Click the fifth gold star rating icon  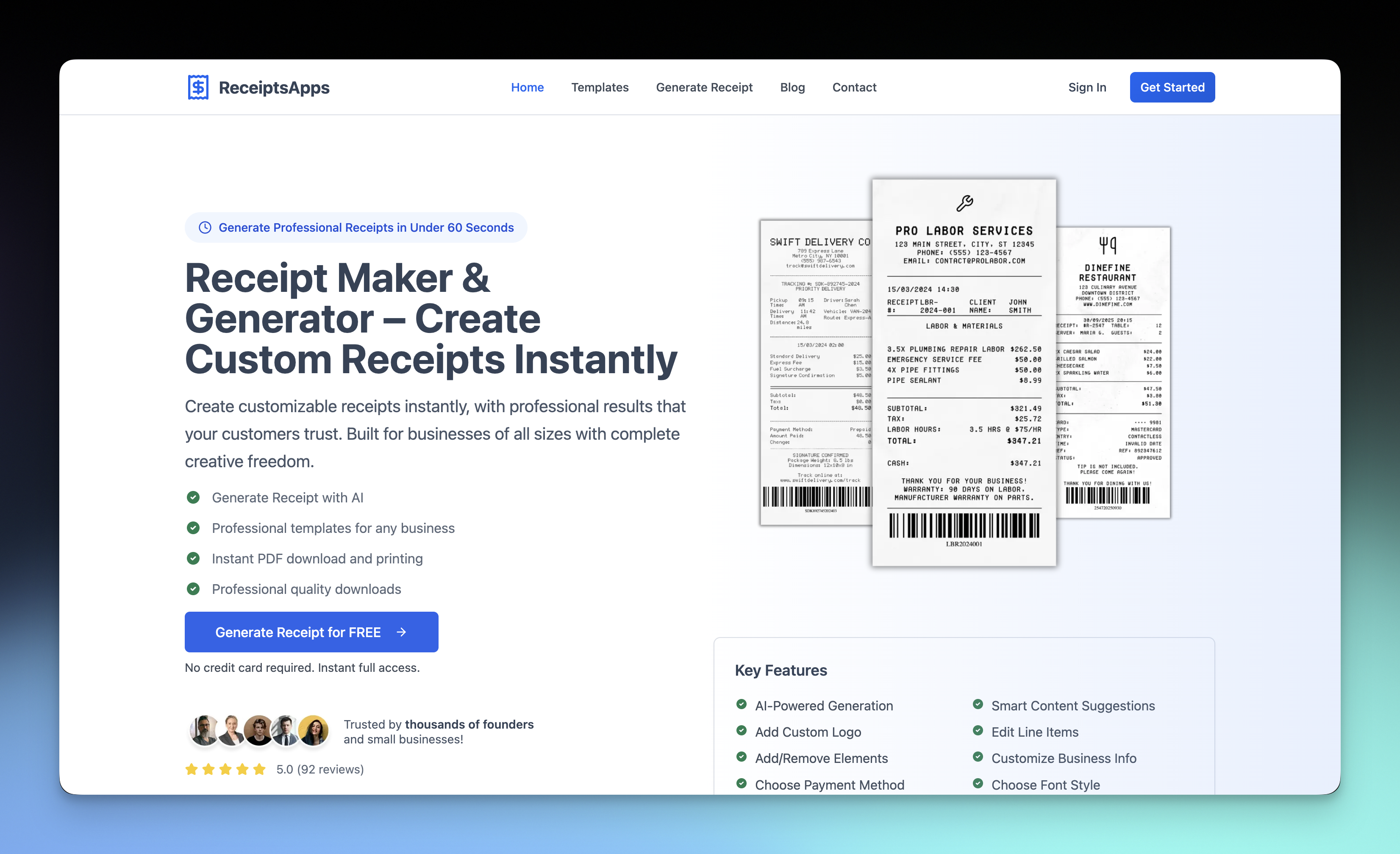tap(260, 769)
